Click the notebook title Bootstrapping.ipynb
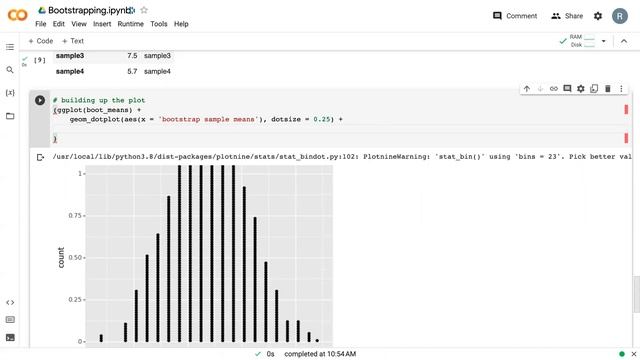 click(91, 10)
